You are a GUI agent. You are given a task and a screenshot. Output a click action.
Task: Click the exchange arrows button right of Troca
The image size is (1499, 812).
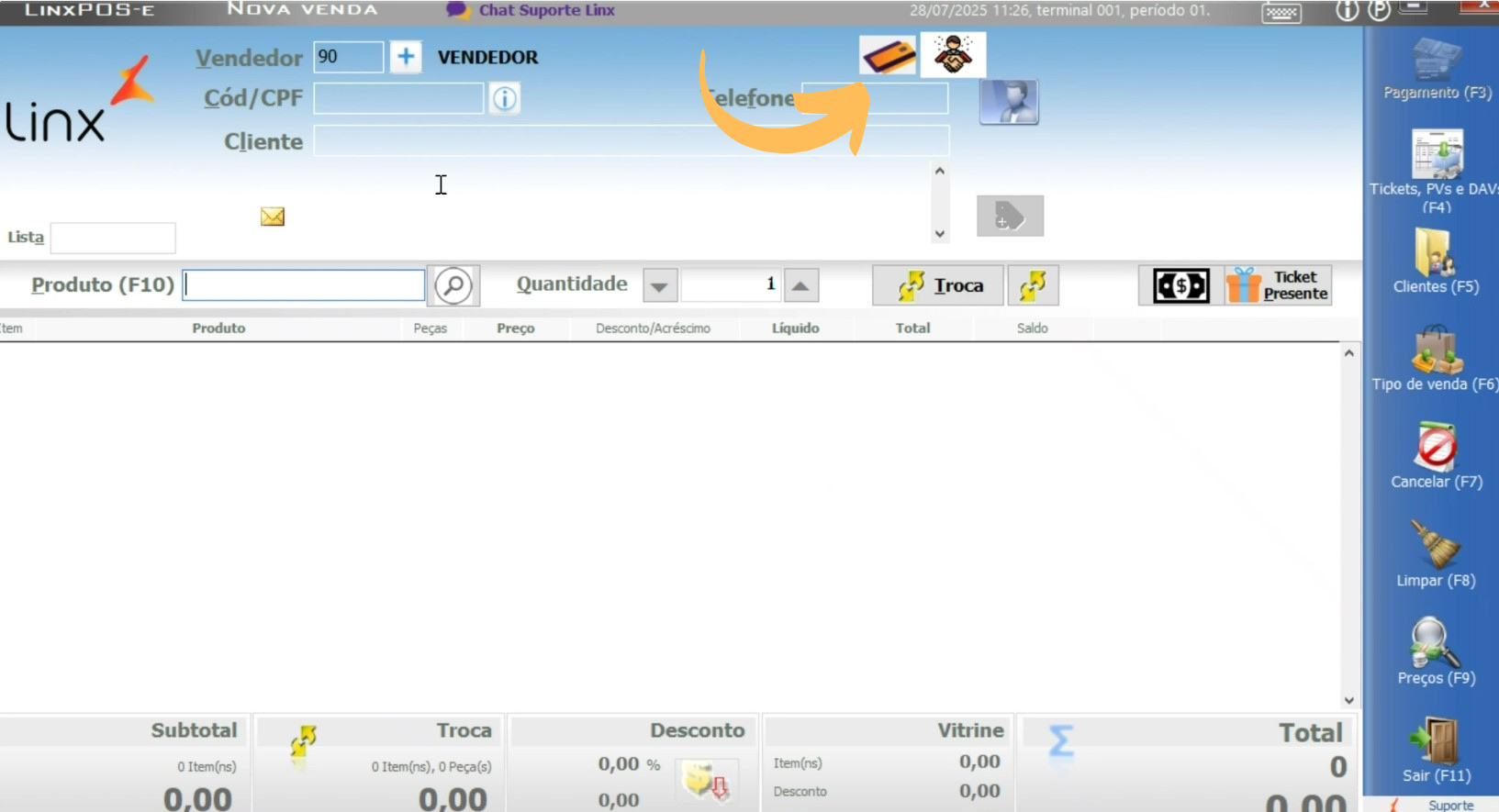1034,285
